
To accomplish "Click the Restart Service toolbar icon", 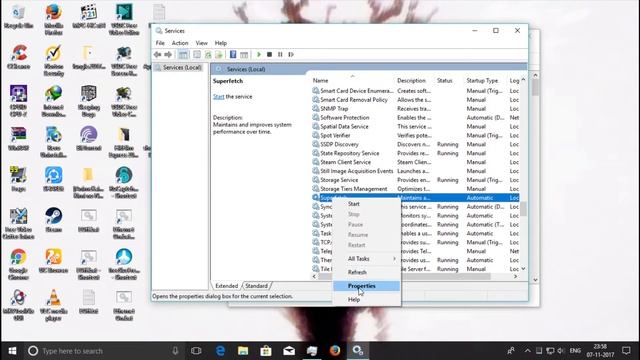I will pos(291,54).
